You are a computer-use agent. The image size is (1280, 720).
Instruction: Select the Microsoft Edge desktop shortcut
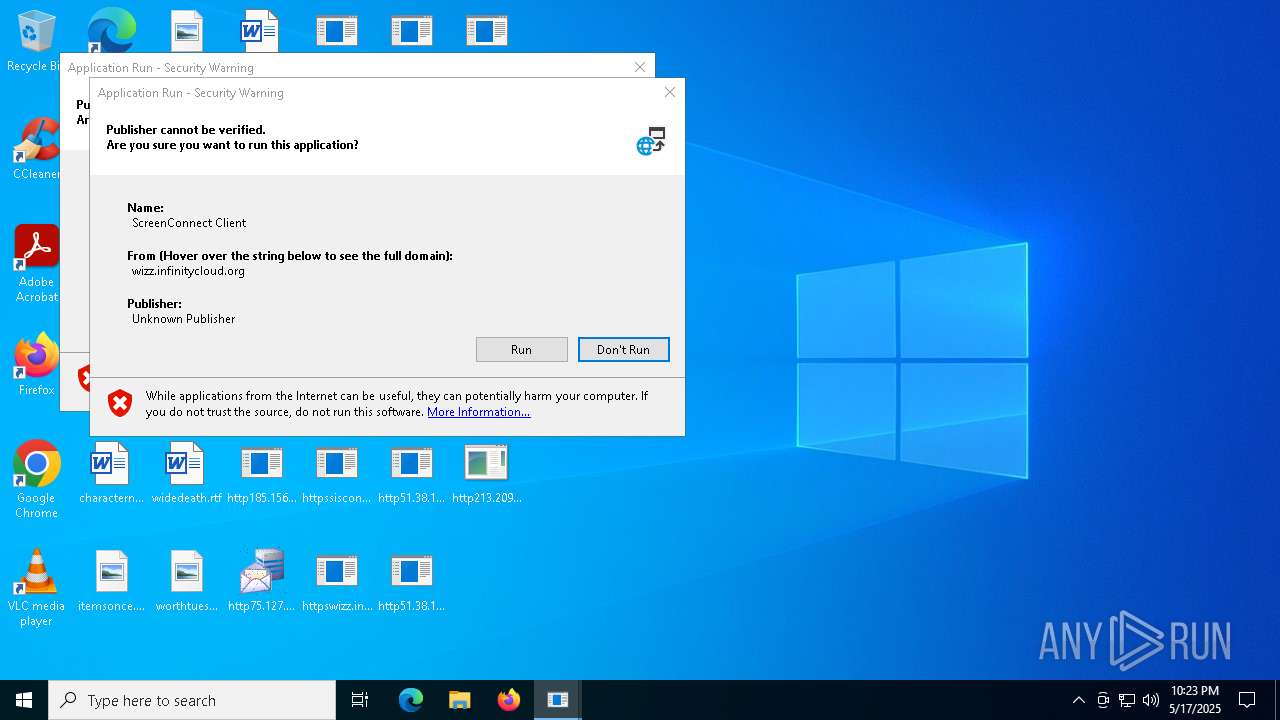(x=111, y=31)
